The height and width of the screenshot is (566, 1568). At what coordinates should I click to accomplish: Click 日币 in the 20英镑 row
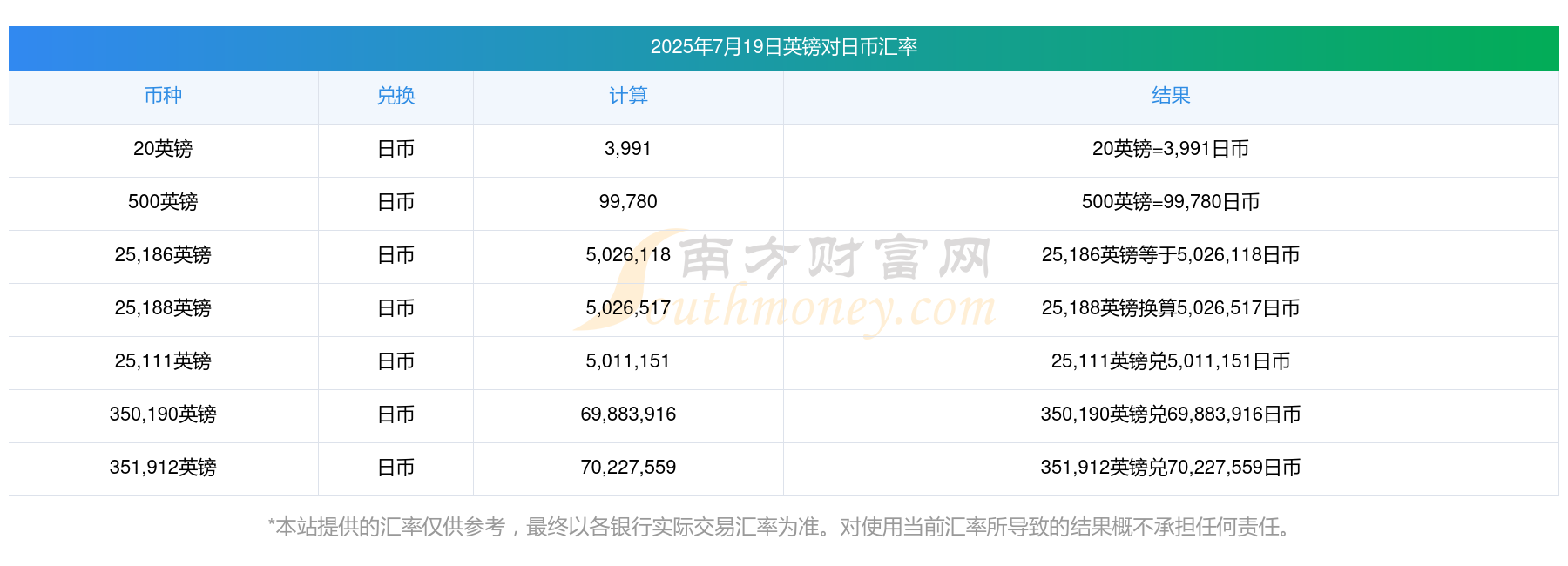395,149
